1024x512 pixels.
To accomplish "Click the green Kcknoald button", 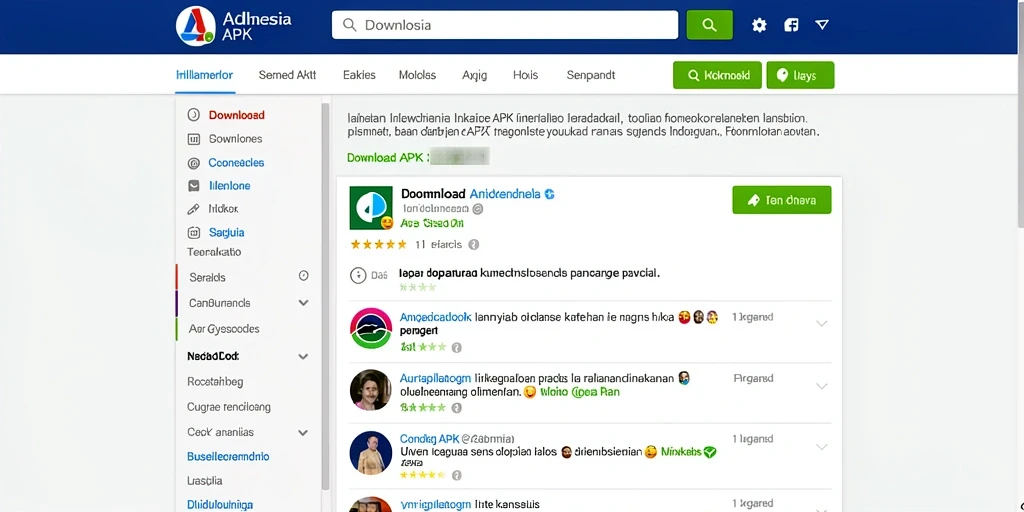I will pyautogui.click(x=717, y=75).
